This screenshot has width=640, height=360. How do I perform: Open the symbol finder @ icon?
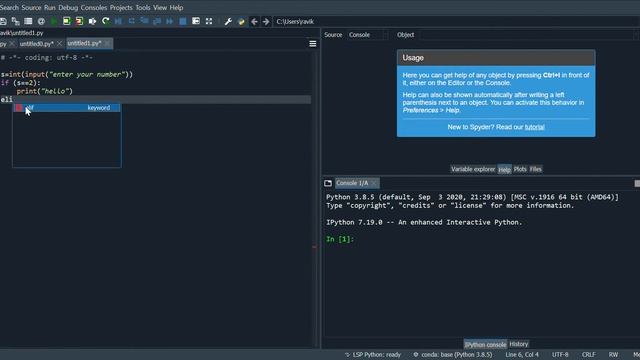[41, 21]
